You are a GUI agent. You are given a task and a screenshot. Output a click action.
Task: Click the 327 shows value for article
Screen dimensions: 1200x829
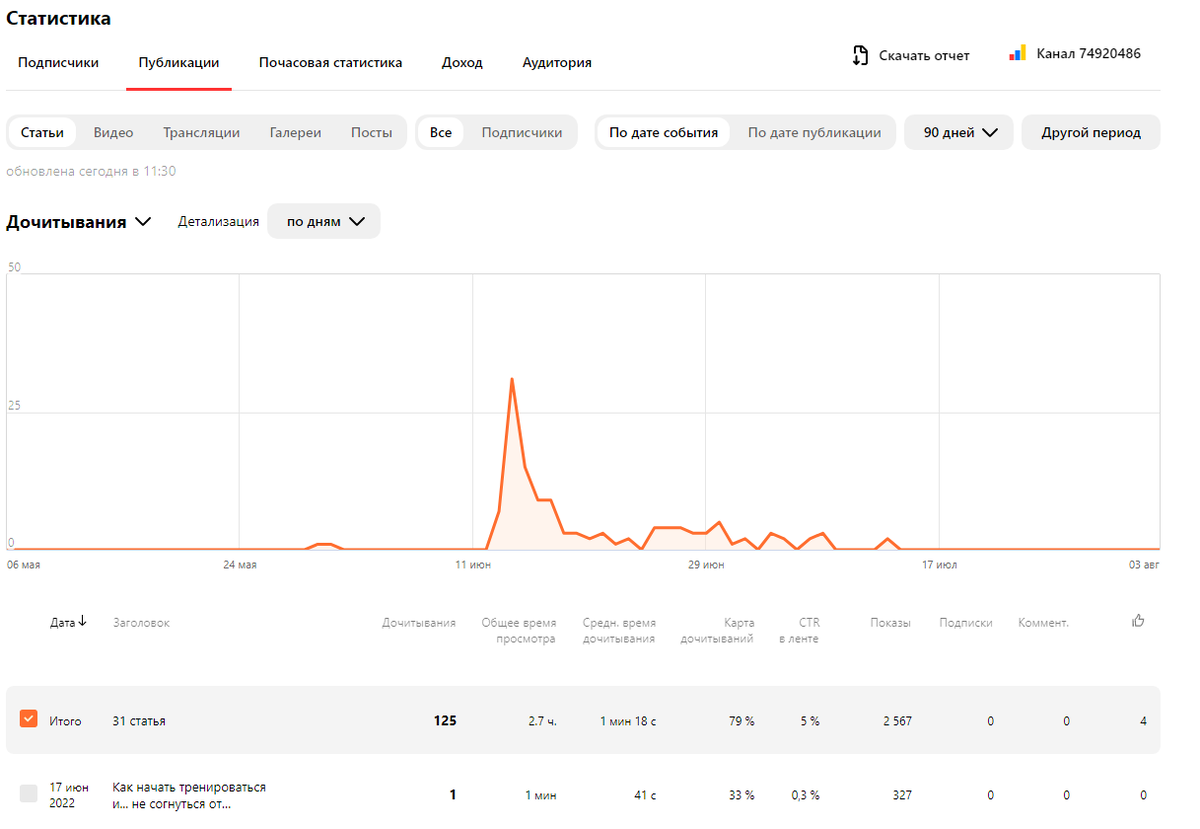point(902,795)
